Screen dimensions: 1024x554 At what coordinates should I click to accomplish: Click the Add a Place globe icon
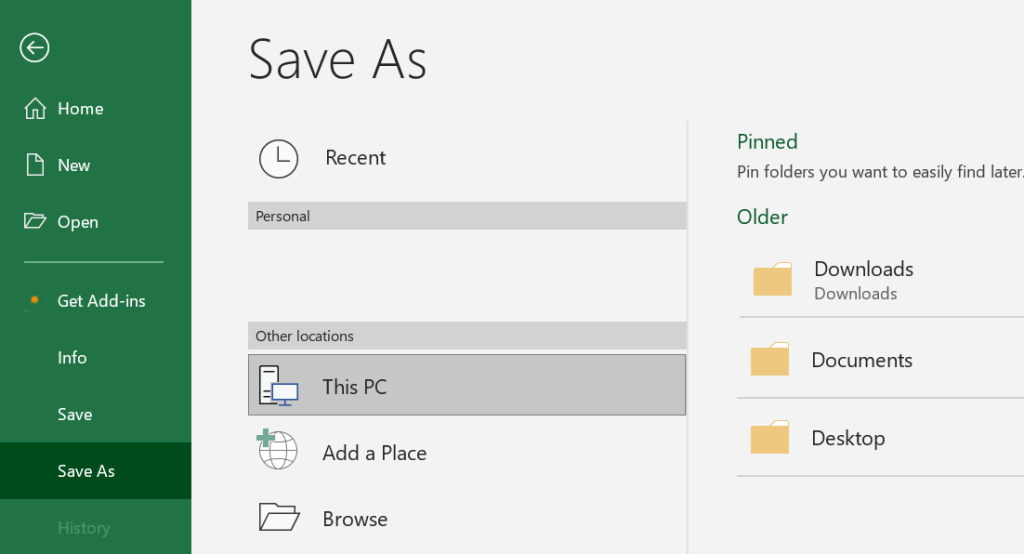click(277, 451)
